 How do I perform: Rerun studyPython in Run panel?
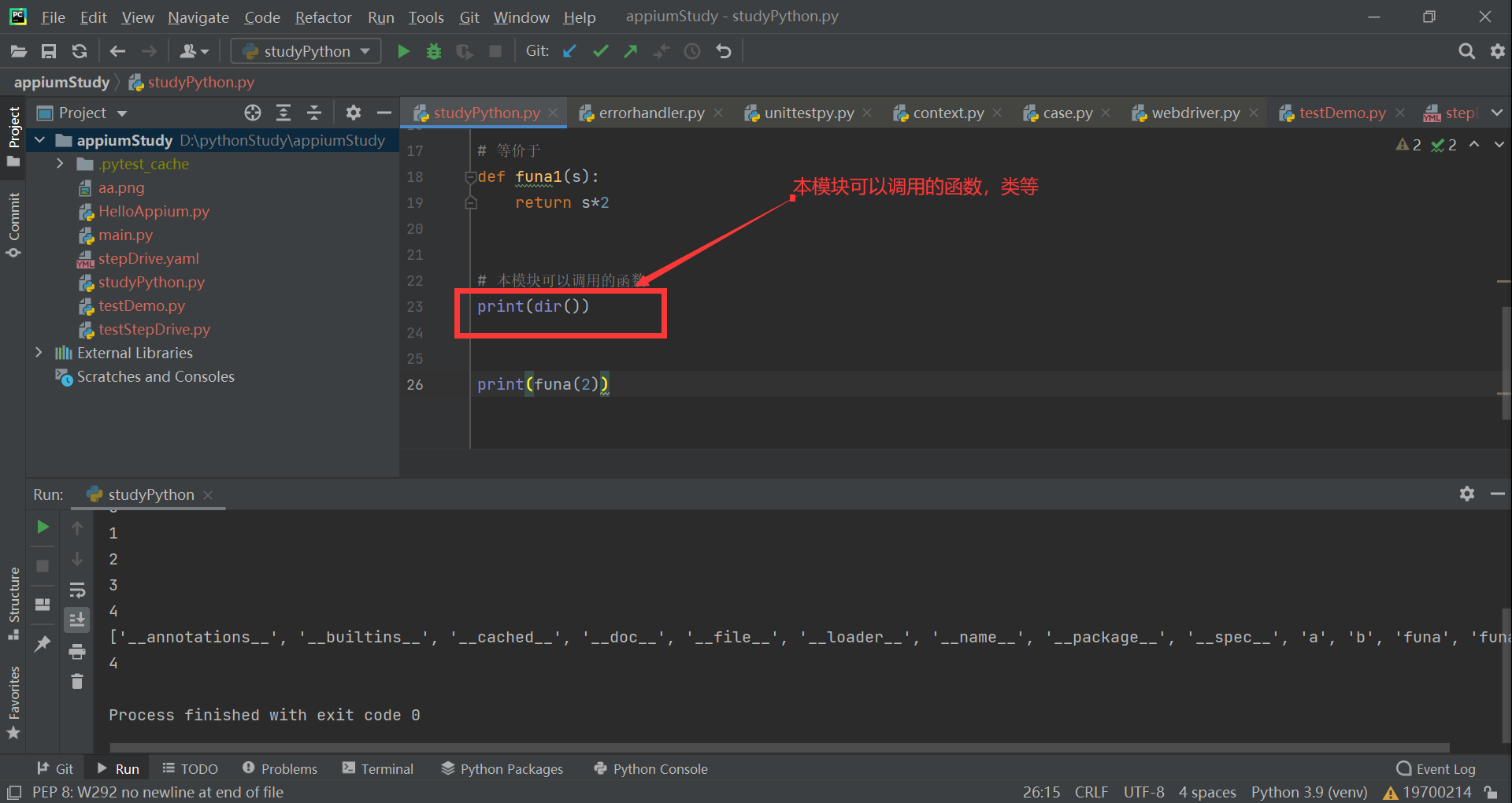(43, 527)
